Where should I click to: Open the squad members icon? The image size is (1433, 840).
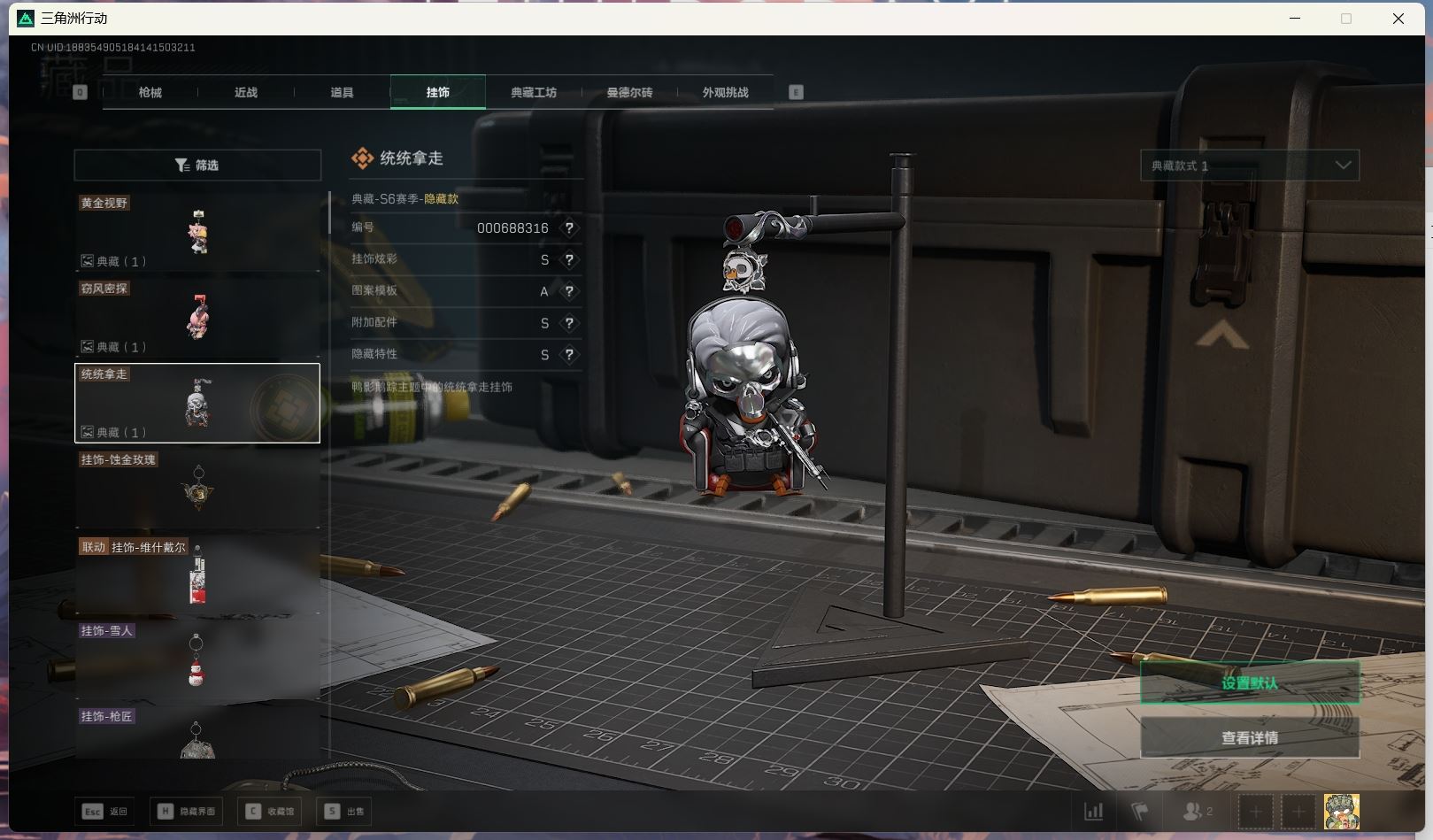(x=1197, y=811)
